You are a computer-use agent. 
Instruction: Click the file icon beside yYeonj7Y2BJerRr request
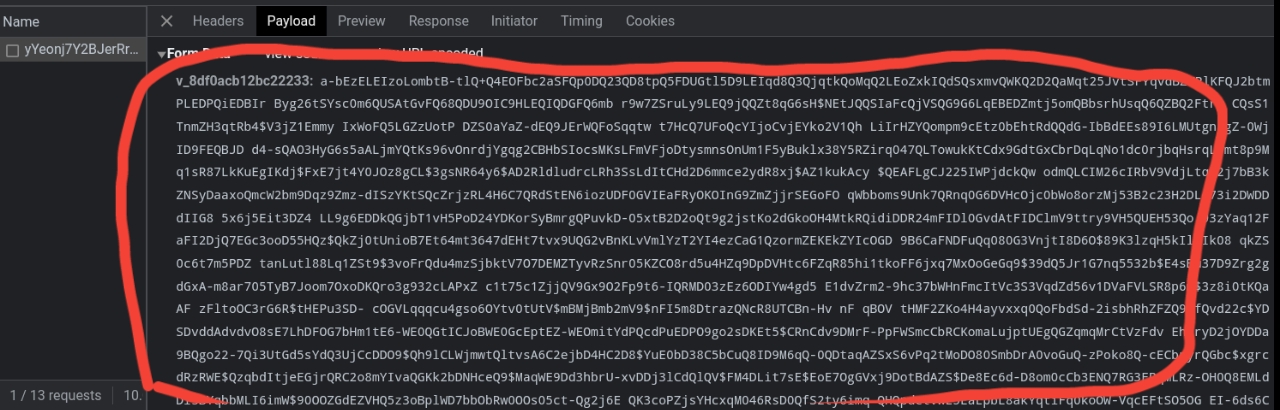click(x=13, y=50)
